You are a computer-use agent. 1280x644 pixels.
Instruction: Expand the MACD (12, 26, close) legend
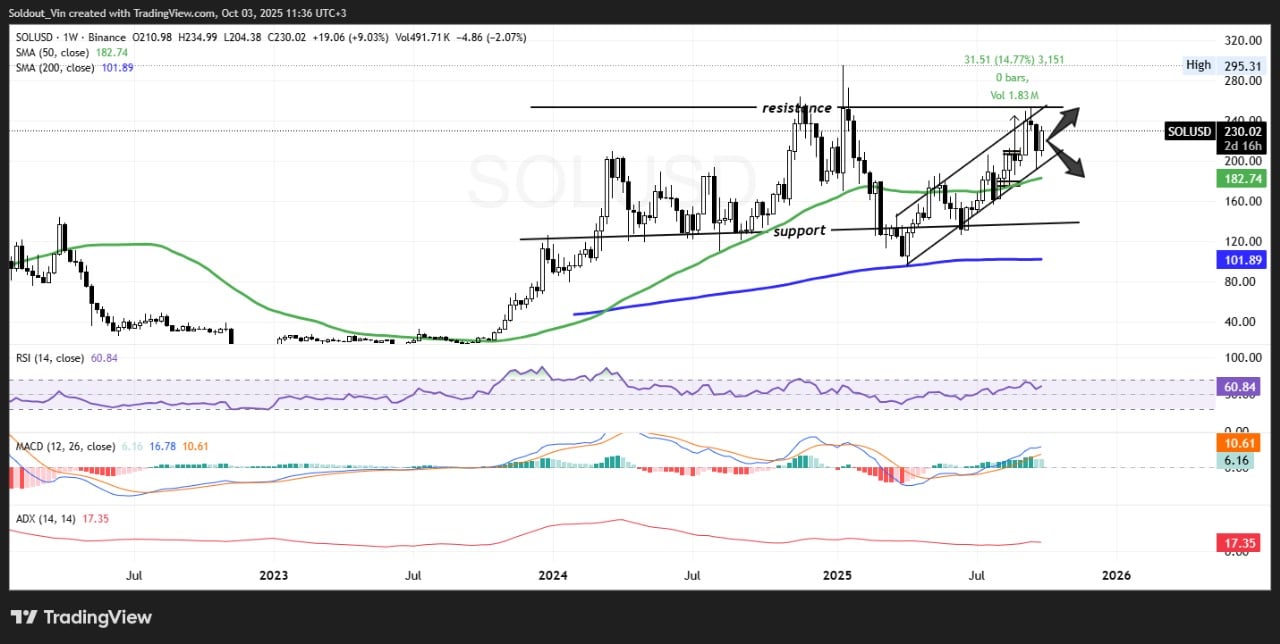point(63,446)
